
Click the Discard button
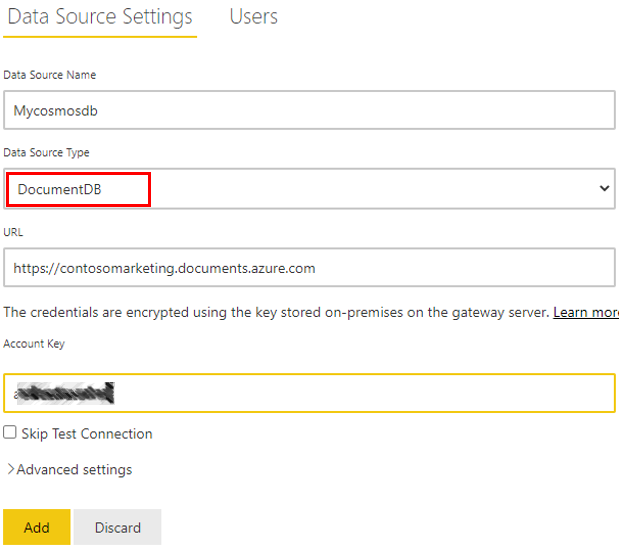(117, 527)
